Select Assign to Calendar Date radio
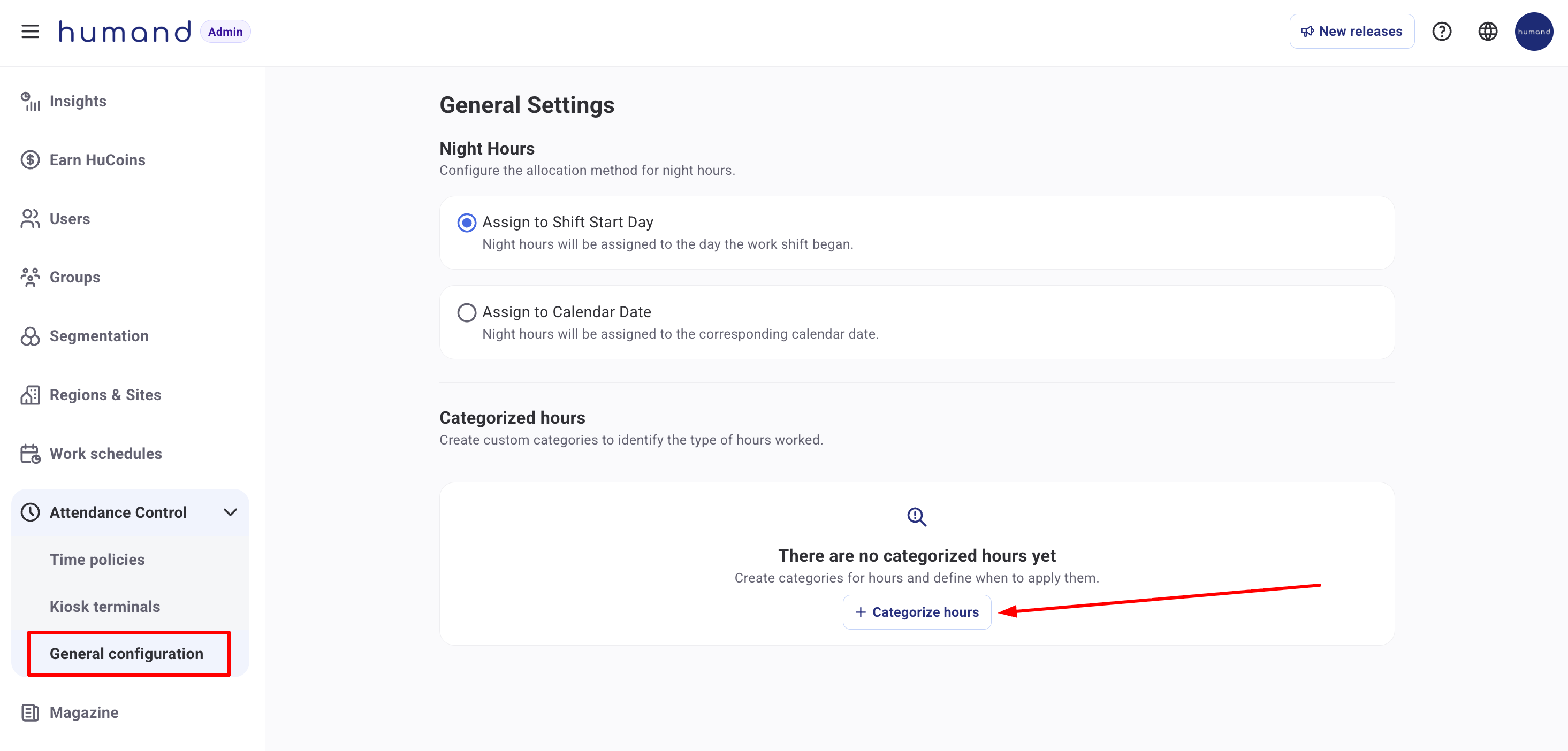 pos(466,312)
